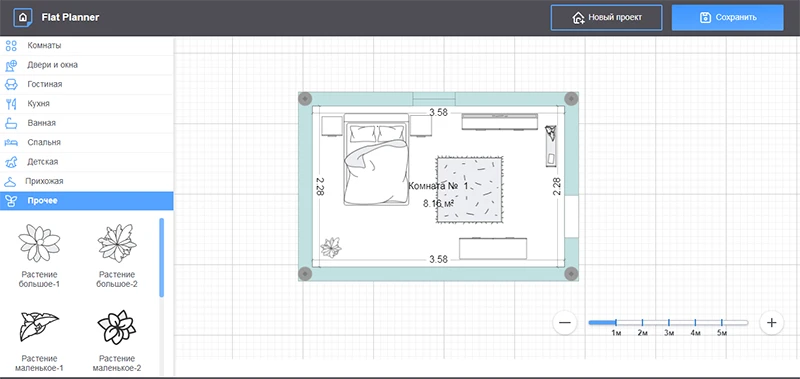800x379 pixels.
Task: Click the right 2.28 dimension label
Action: point(557,186)
